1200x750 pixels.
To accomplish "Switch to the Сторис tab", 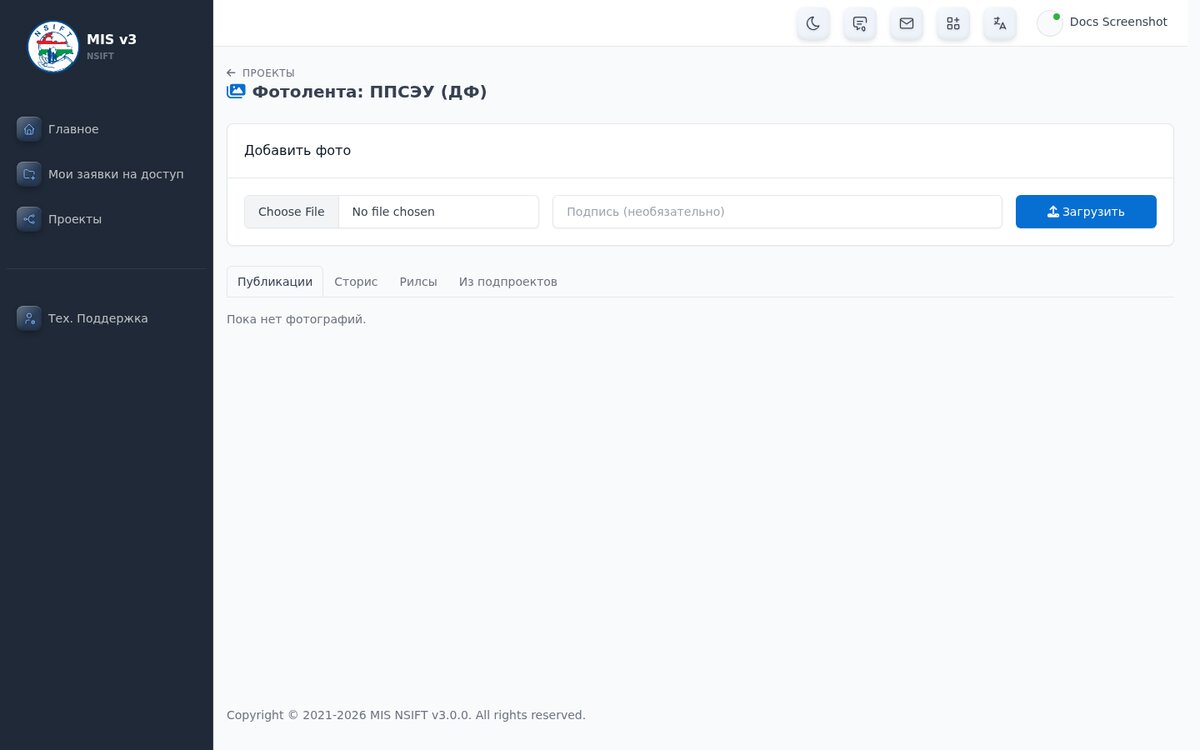I will [x=356, y=282].
